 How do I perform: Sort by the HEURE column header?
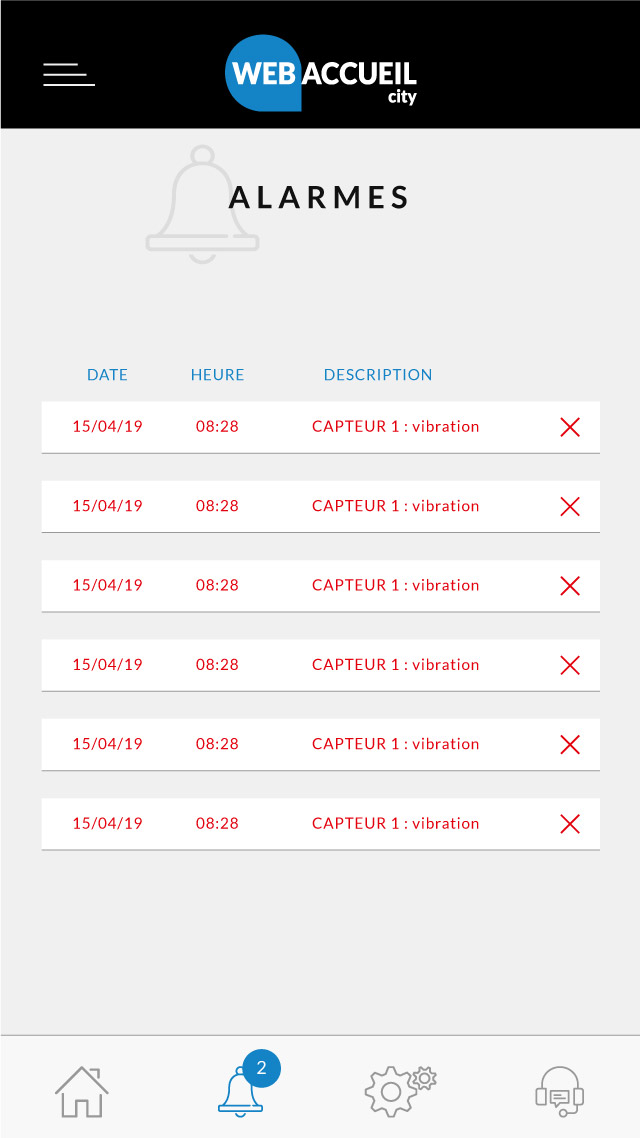pyautogui.click(x=217, y=375)
